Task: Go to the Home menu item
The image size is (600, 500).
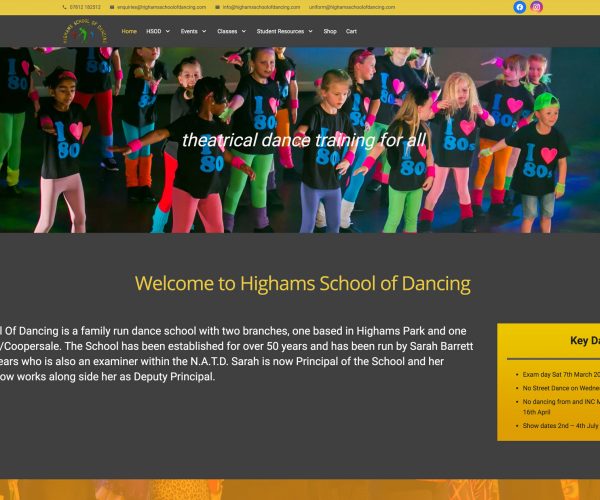Action: [129, 31]
